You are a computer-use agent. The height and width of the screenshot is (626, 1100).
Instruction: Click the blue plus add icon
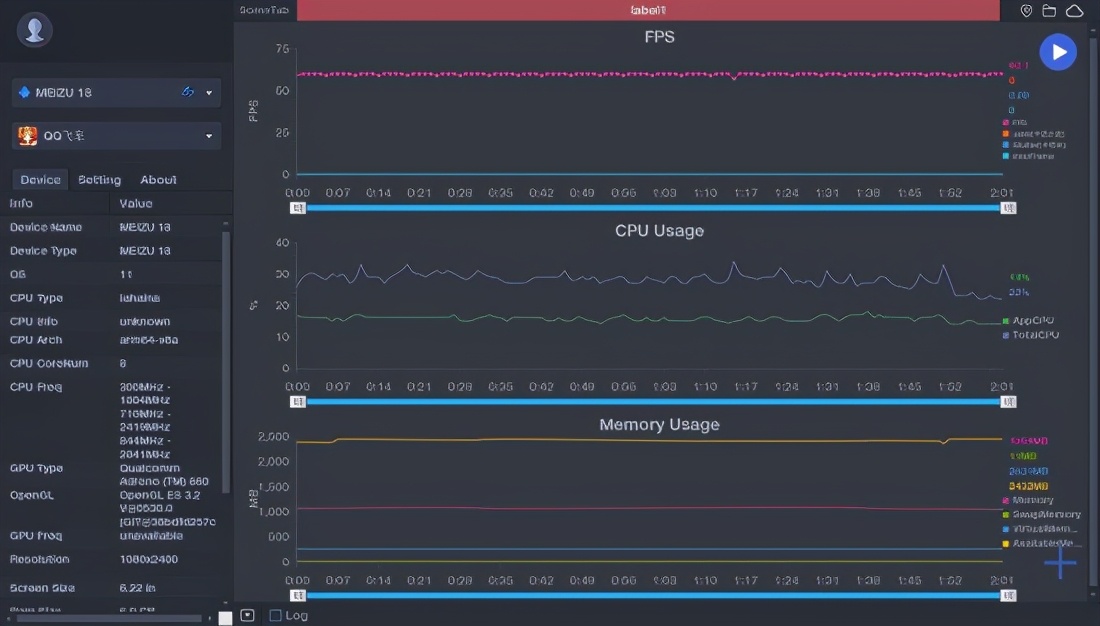[1060, 562]
